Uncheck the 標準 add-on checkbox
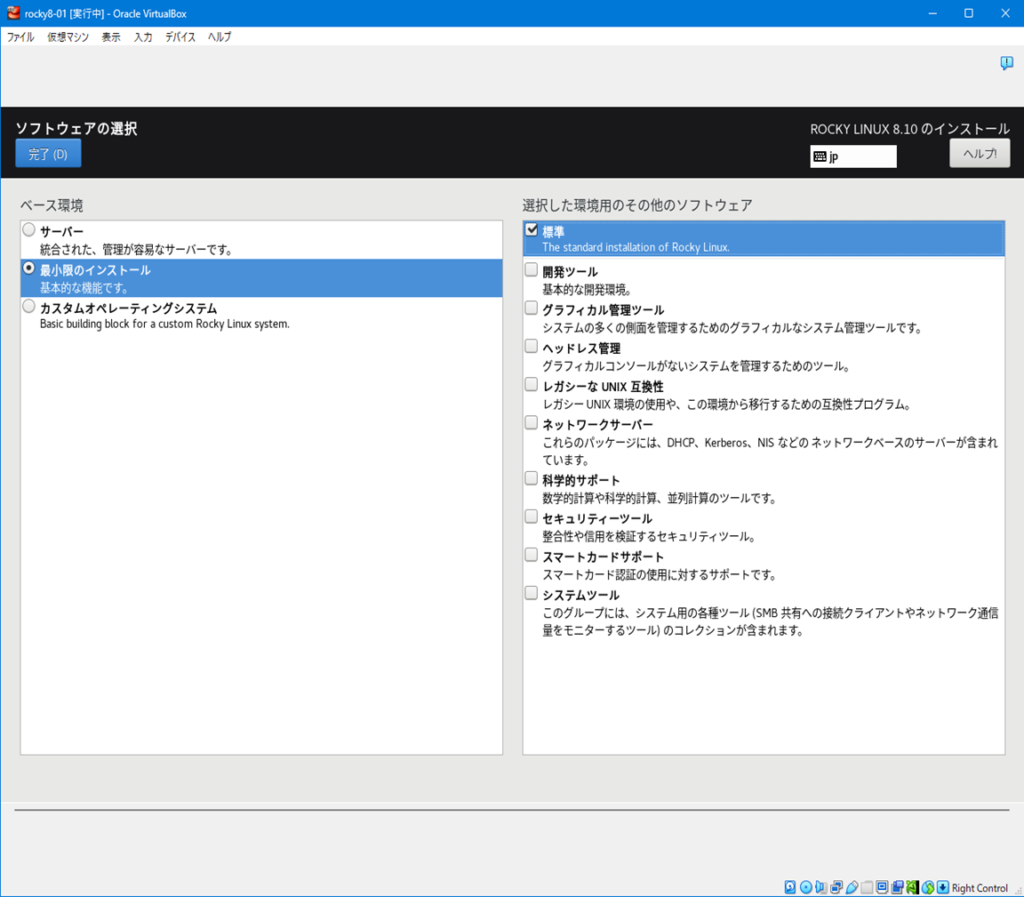1024x897 pixels. 532,230
